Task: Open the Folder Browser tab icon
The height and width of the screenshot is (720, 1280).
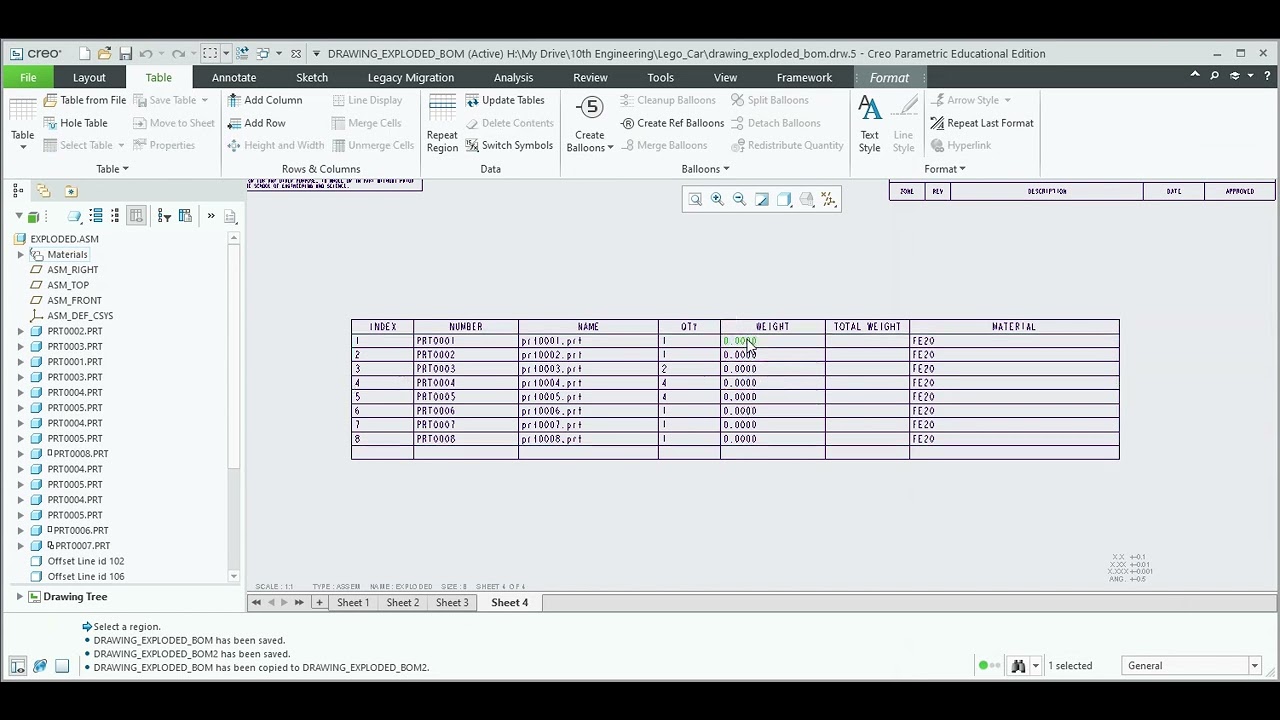Action: [x=43, y=190]
